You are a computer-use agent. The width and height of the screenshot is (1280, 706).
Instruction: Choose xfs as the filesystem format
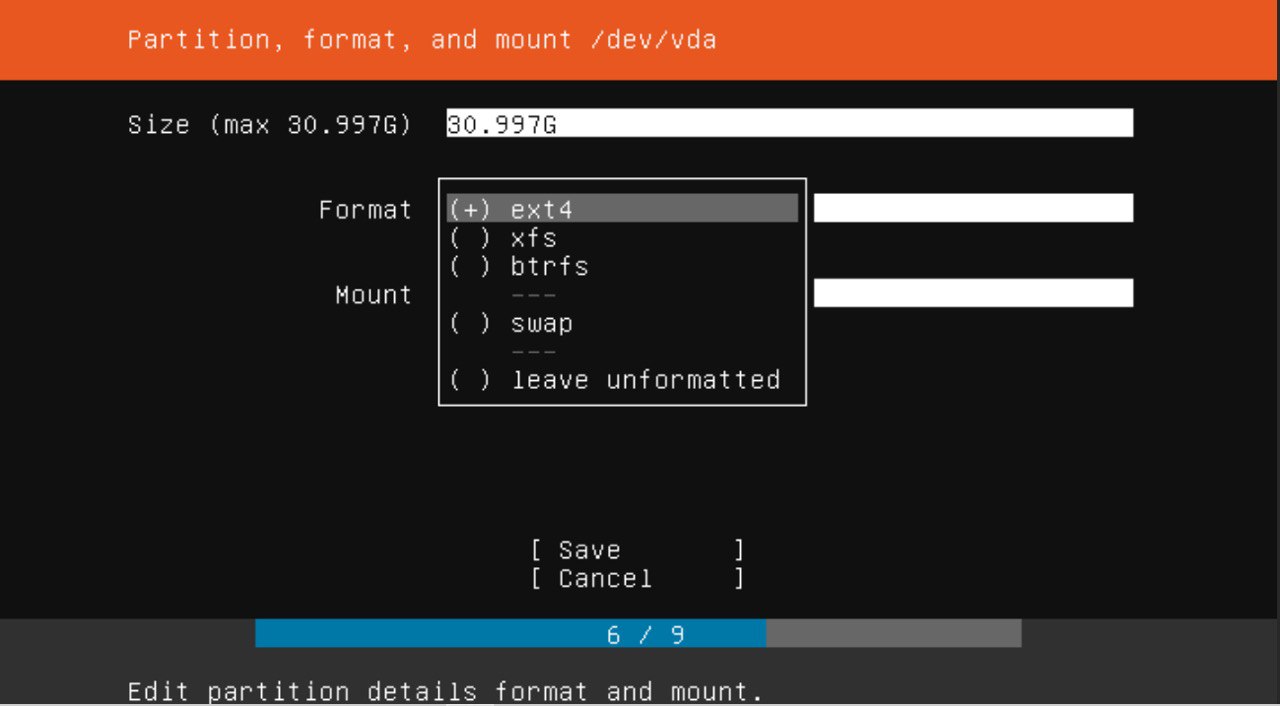tap(622, 238)
